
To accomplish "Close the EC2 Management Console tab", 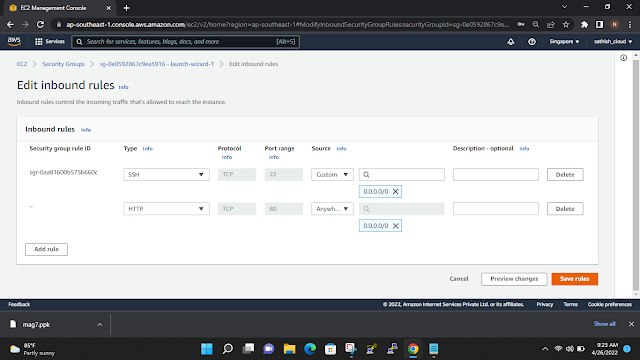I will (108, 8).
